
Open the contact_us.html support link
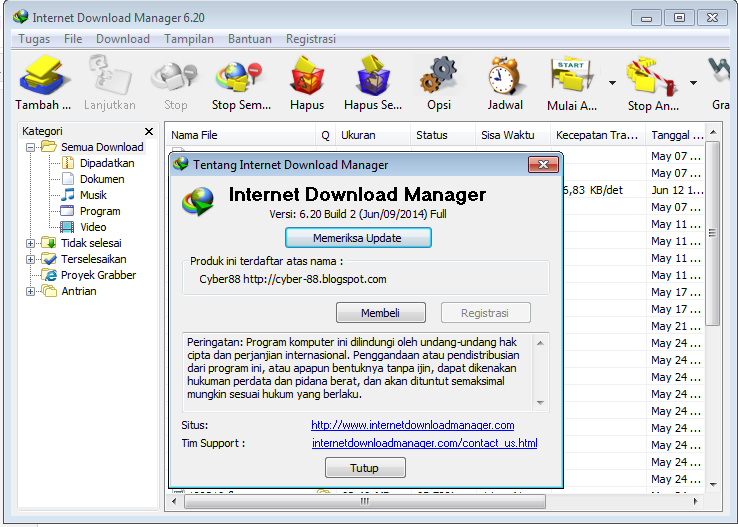425,443
